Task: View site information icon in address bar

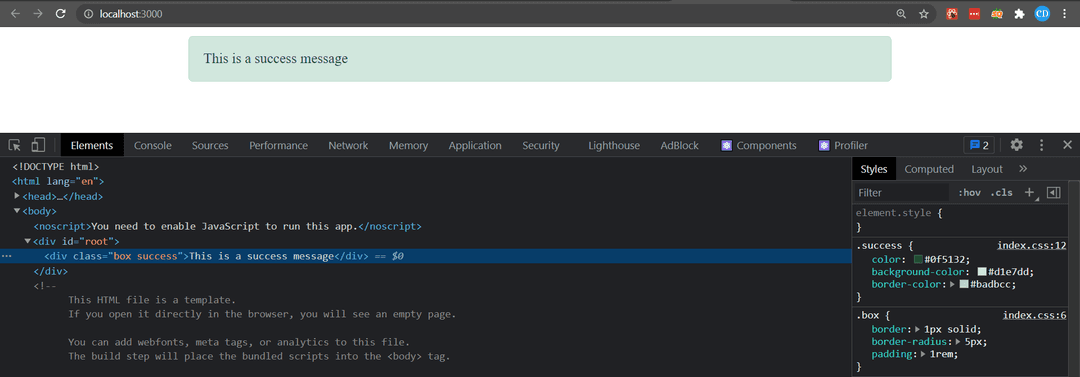Action: tap(89, 14)
